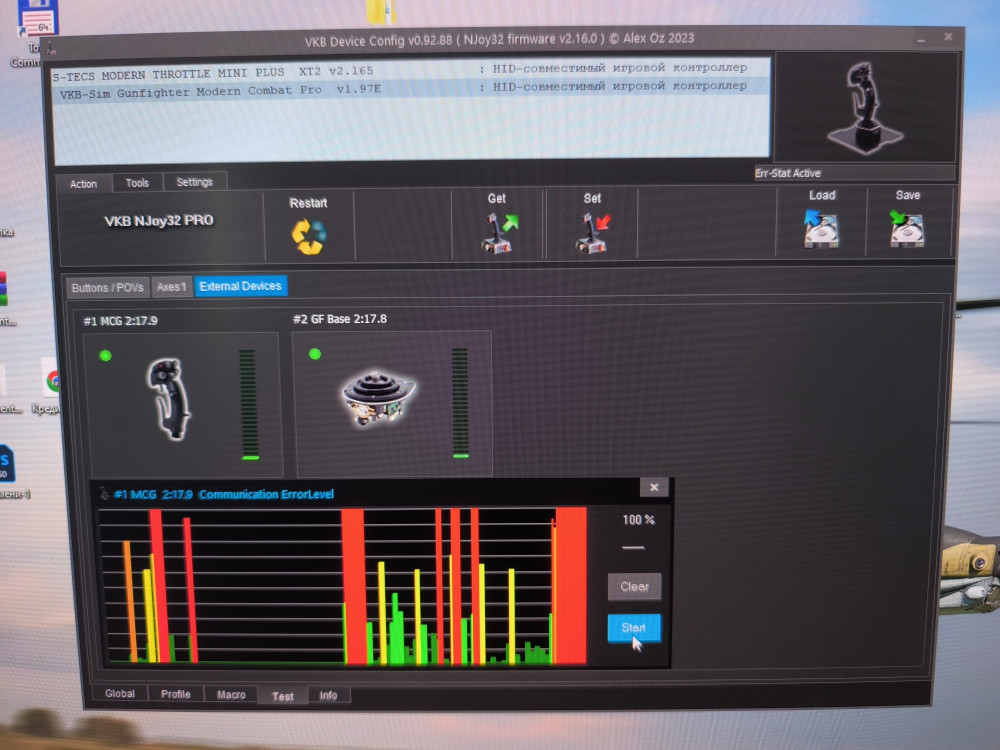1000x750 pixels.
Task: Click the #1 MCG 2:17.9 device label
Action: click(121, 321)
